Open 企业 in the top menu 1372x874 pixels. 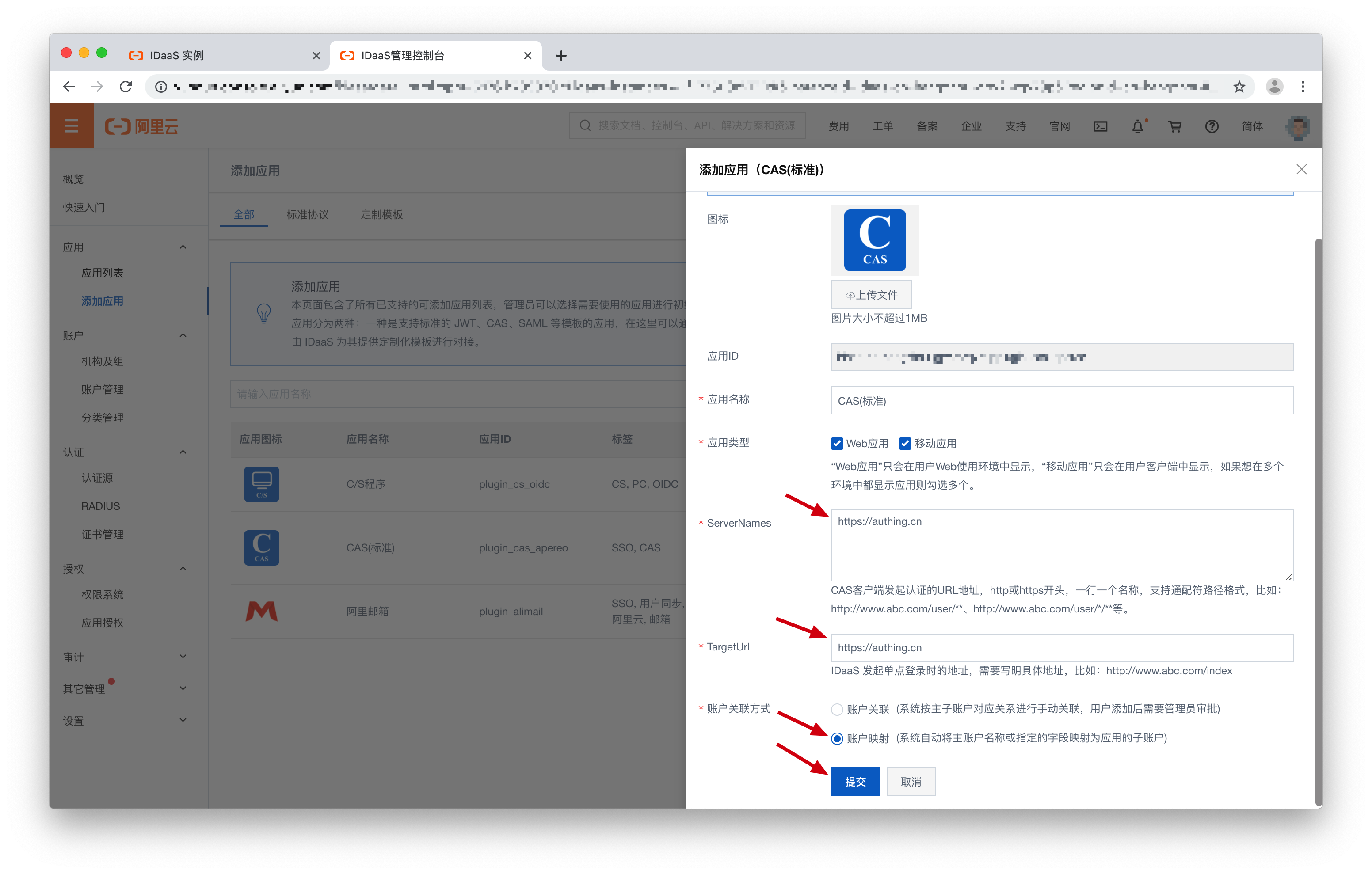pyautogui.click(x=971, y=126)
